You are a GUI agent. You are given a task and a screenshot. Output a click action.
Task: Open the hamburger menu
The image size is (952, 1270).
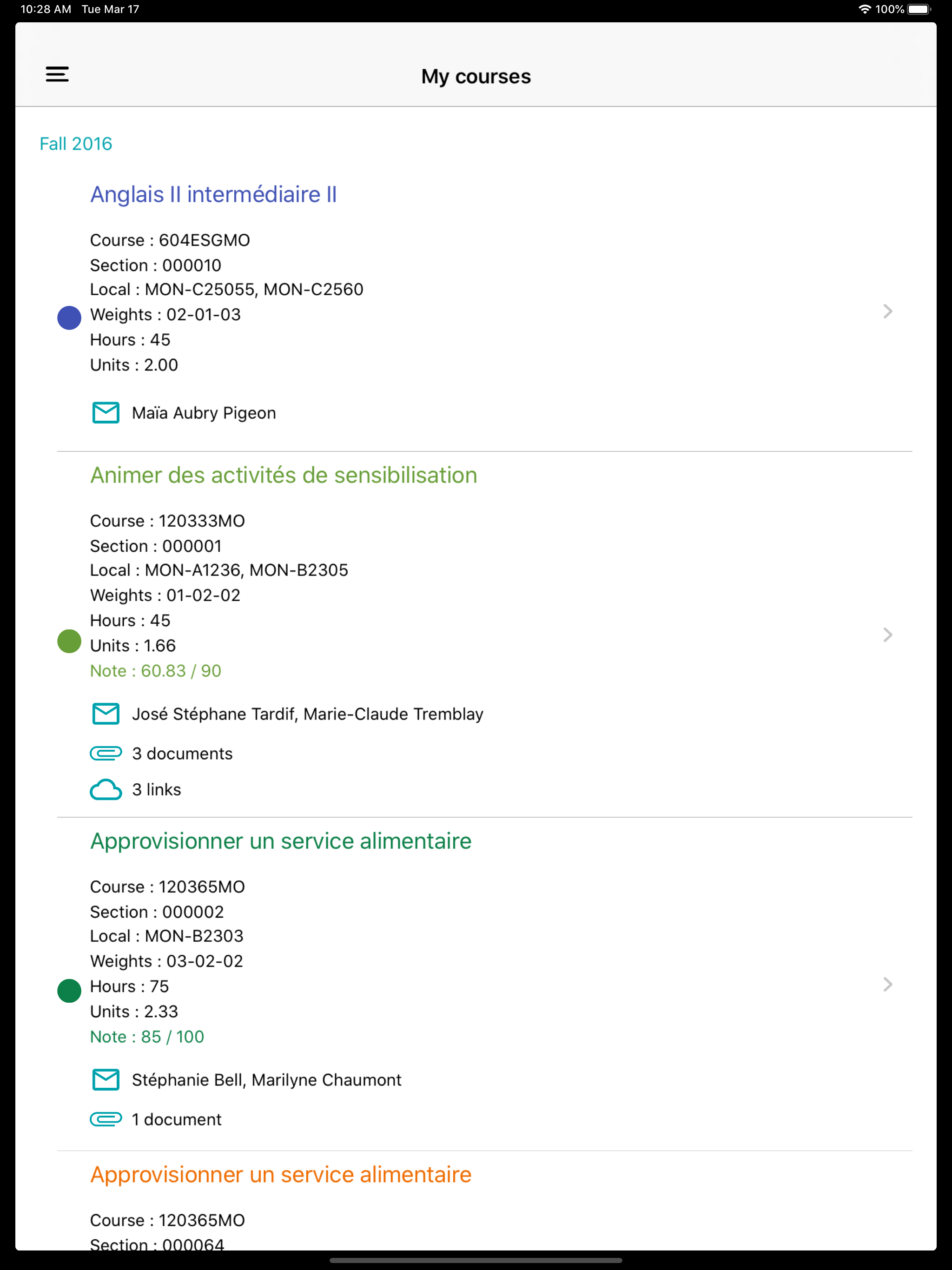58,75
